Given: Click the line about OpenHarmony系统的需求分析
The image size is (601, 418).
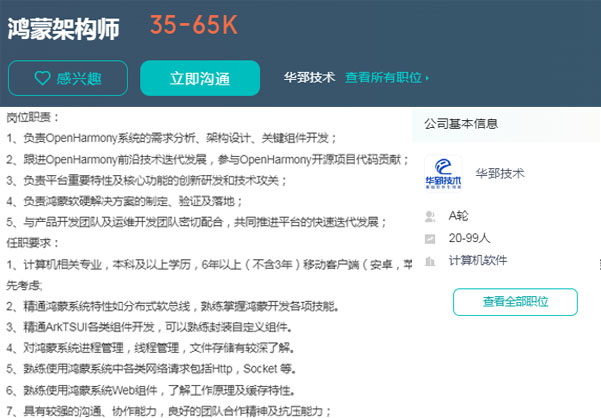Looking at the screenshot, I should (x=171, y=138).
